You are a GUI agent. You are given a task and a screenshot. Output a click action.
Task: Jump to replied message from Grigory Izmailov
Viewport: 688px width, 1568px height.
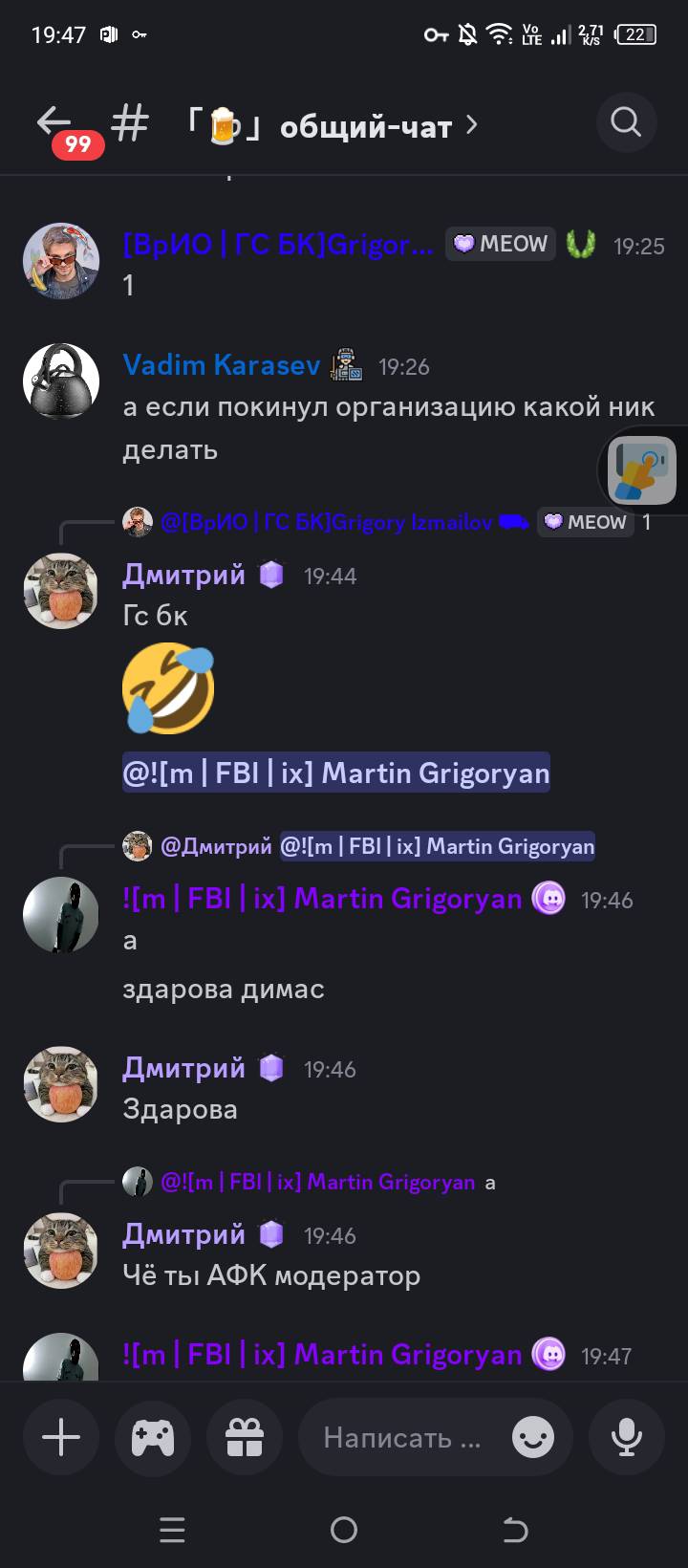click(x=325, y=522)
